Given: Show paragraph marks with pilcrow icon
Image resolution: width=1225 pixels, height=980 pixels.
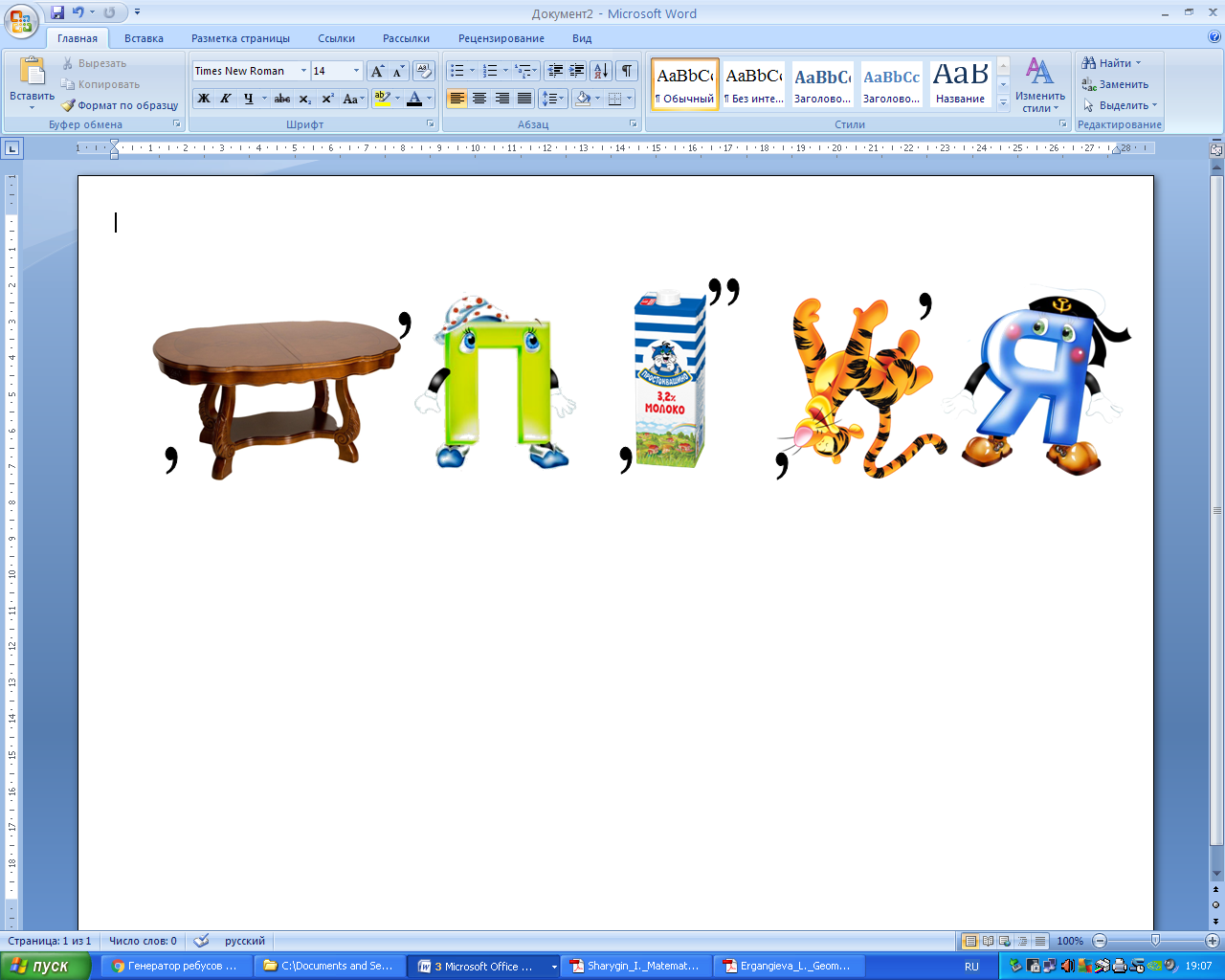Looking at the screenshot, I should coord(627,71).
